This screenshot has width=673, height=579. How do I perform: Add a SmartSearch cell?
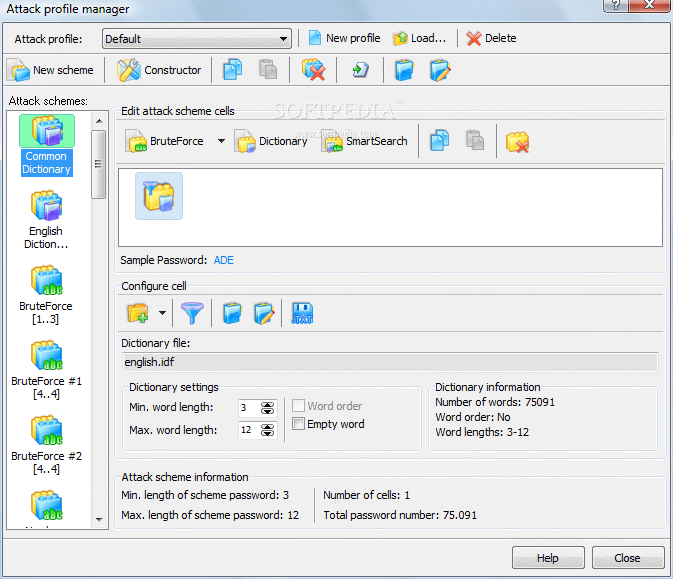[x=364, y=141]
